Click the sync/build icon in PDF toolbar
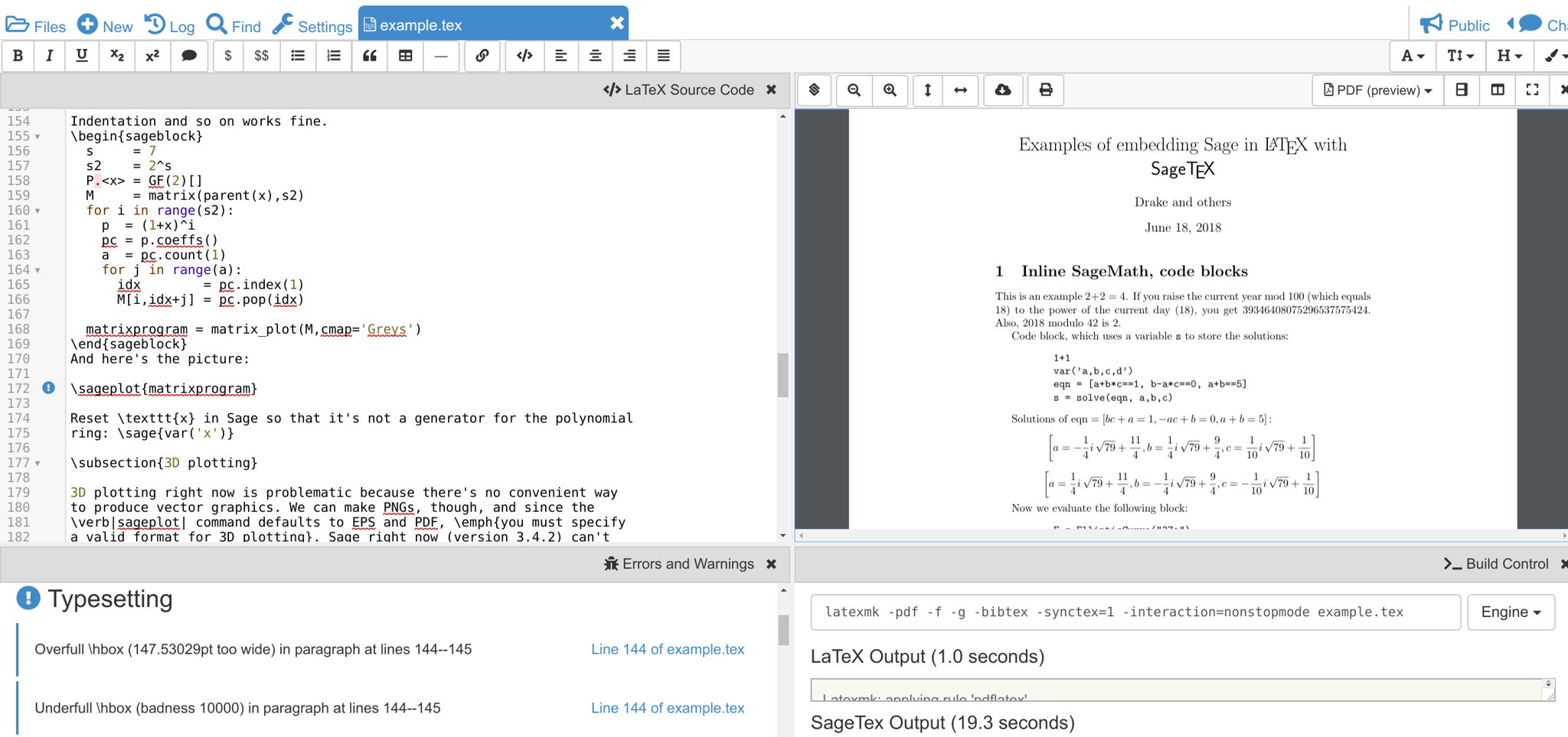Viewport: 1568px width, 737px height. click(815, 90)
